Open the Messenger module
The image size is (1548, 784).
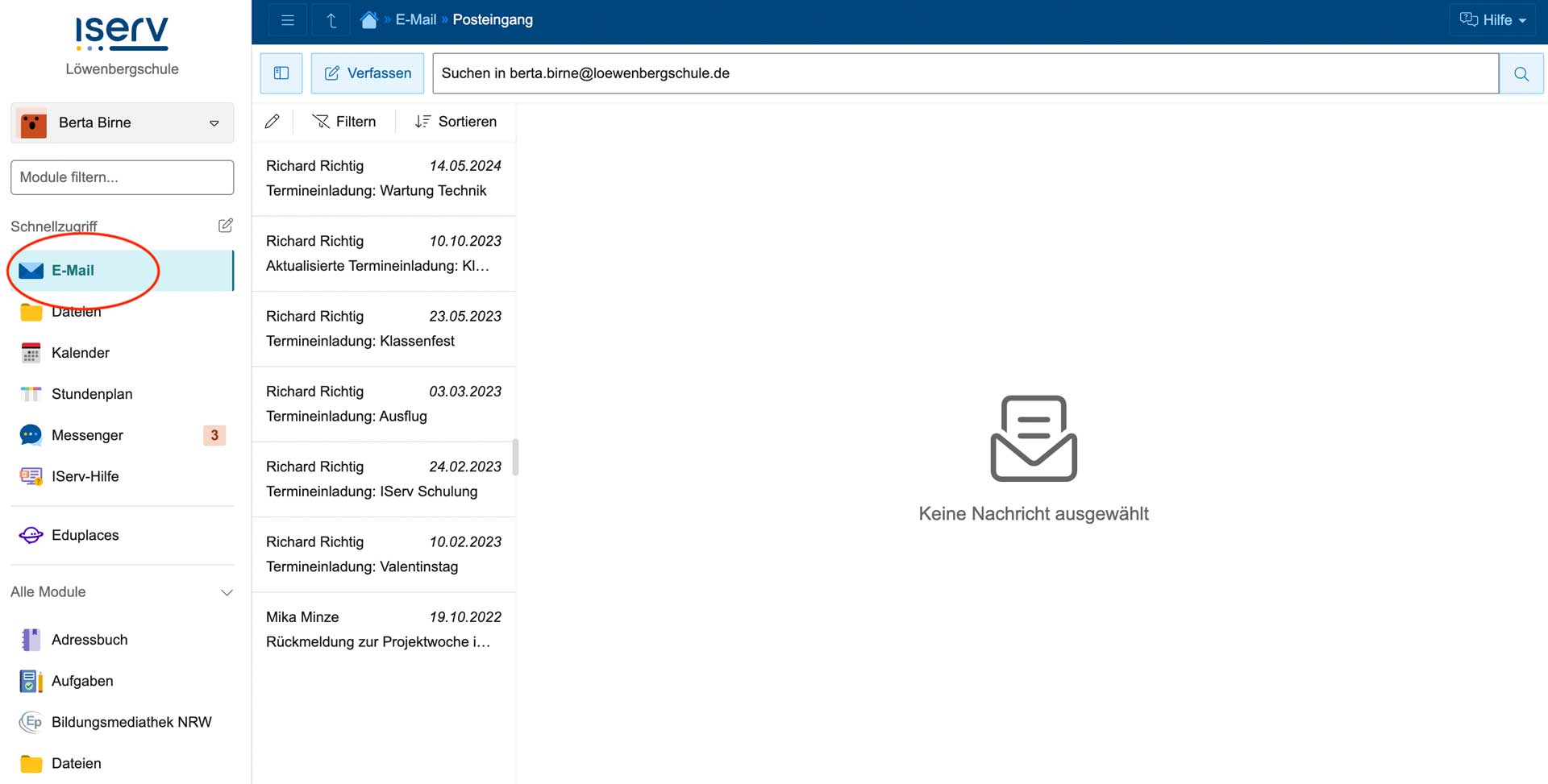click(x=123, y=435)
